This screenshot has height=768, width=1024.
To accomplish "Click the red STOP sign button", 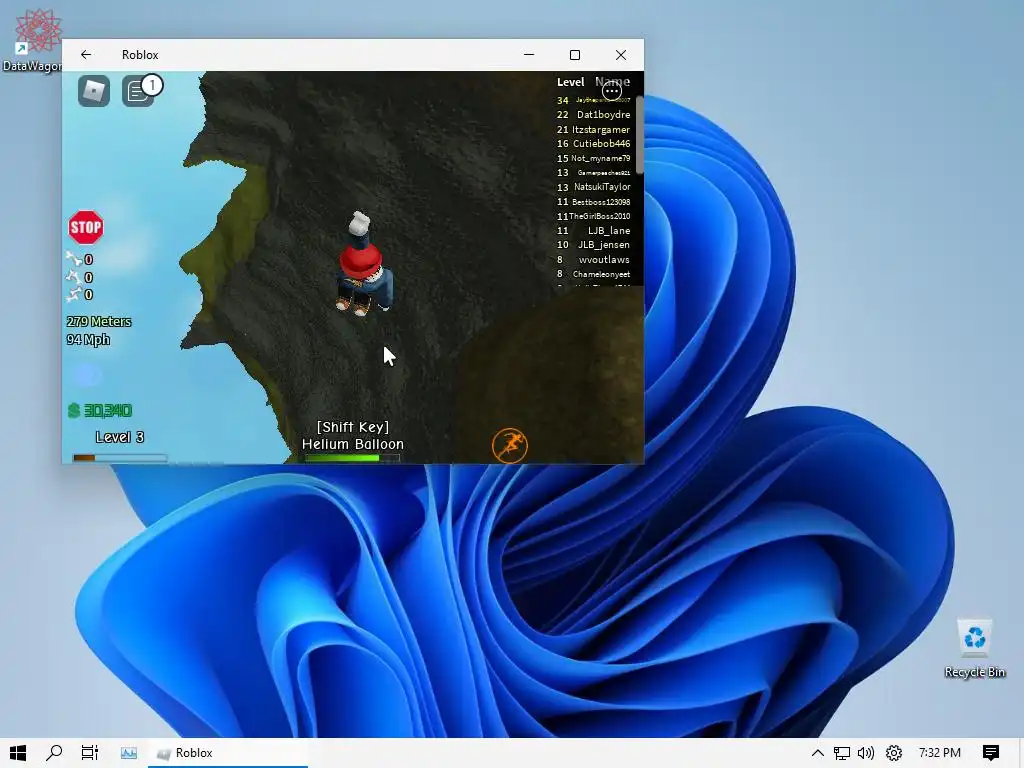I will pyautogui.click(x=86, y=227).
